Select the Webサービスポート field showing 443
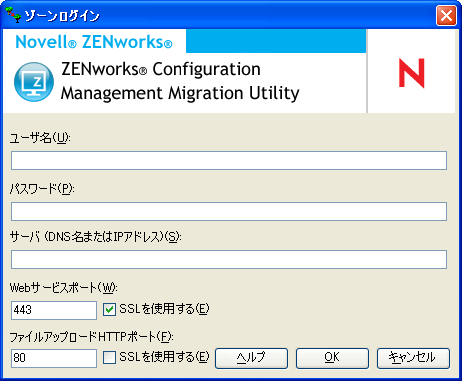 54,310
